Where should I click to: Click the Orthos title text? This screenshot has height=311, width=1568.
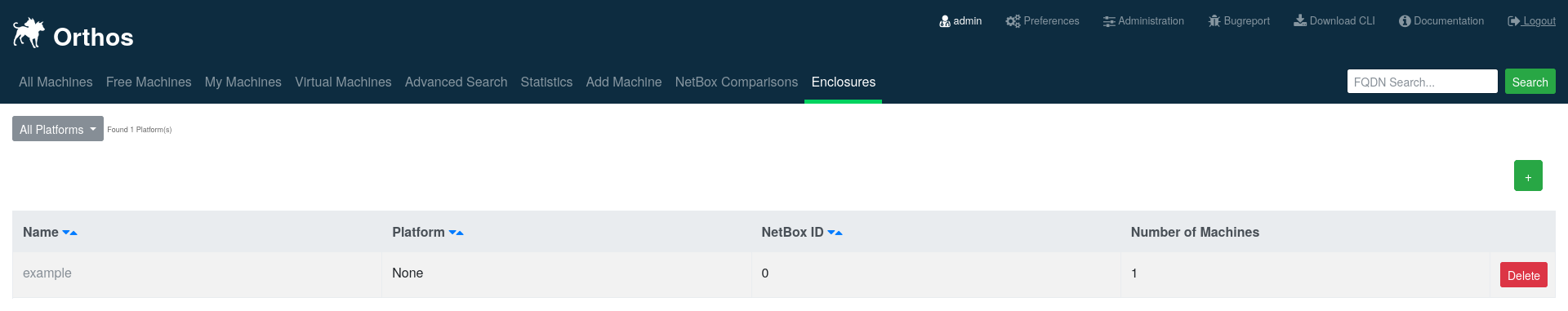[93, 38]
